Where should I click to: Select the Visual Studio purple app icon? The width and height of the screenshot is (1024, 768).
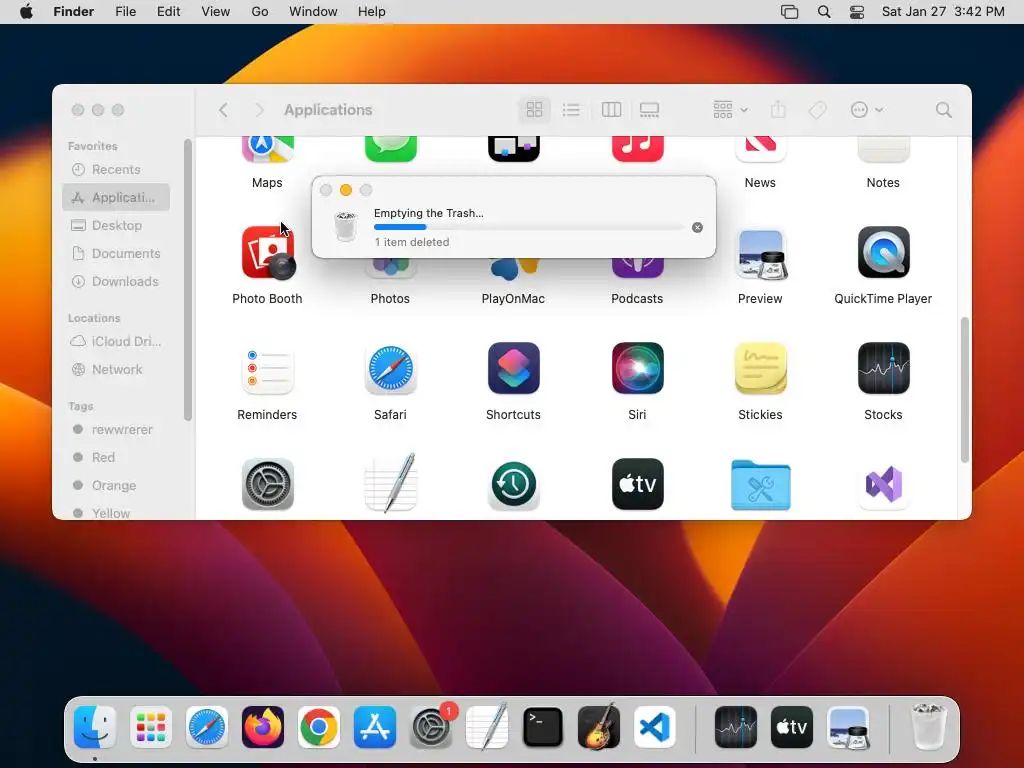(884, 485)
